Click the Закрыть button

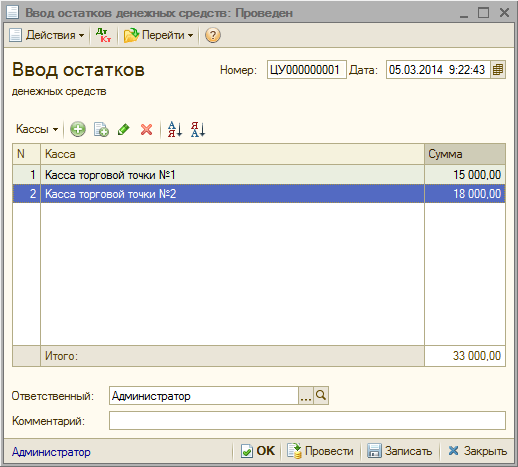(477, 451)
